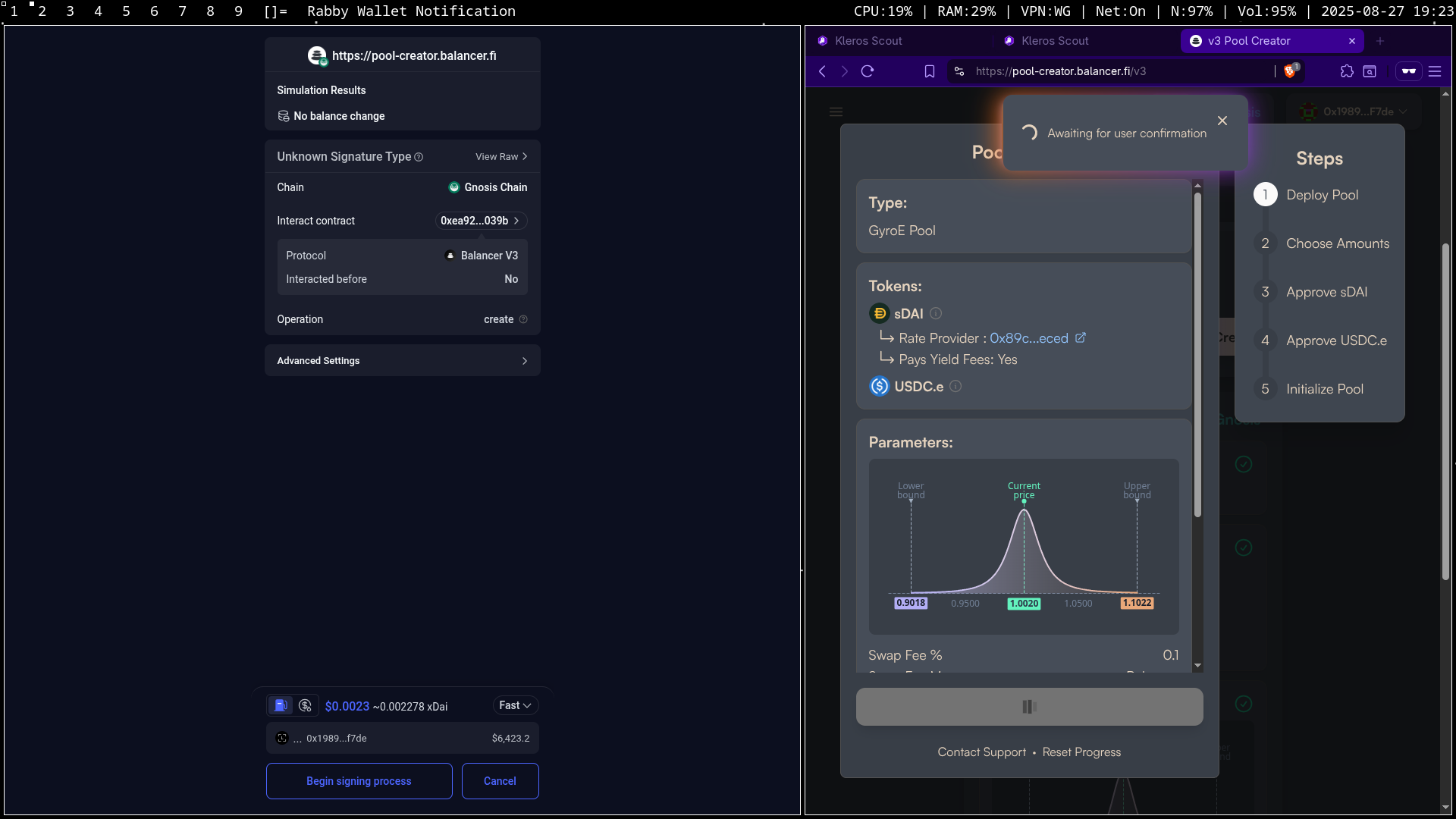Viewport: 1456px width, 819px height.
Task: Click 'Swap Fee %' row label
Action: (905, 655)
